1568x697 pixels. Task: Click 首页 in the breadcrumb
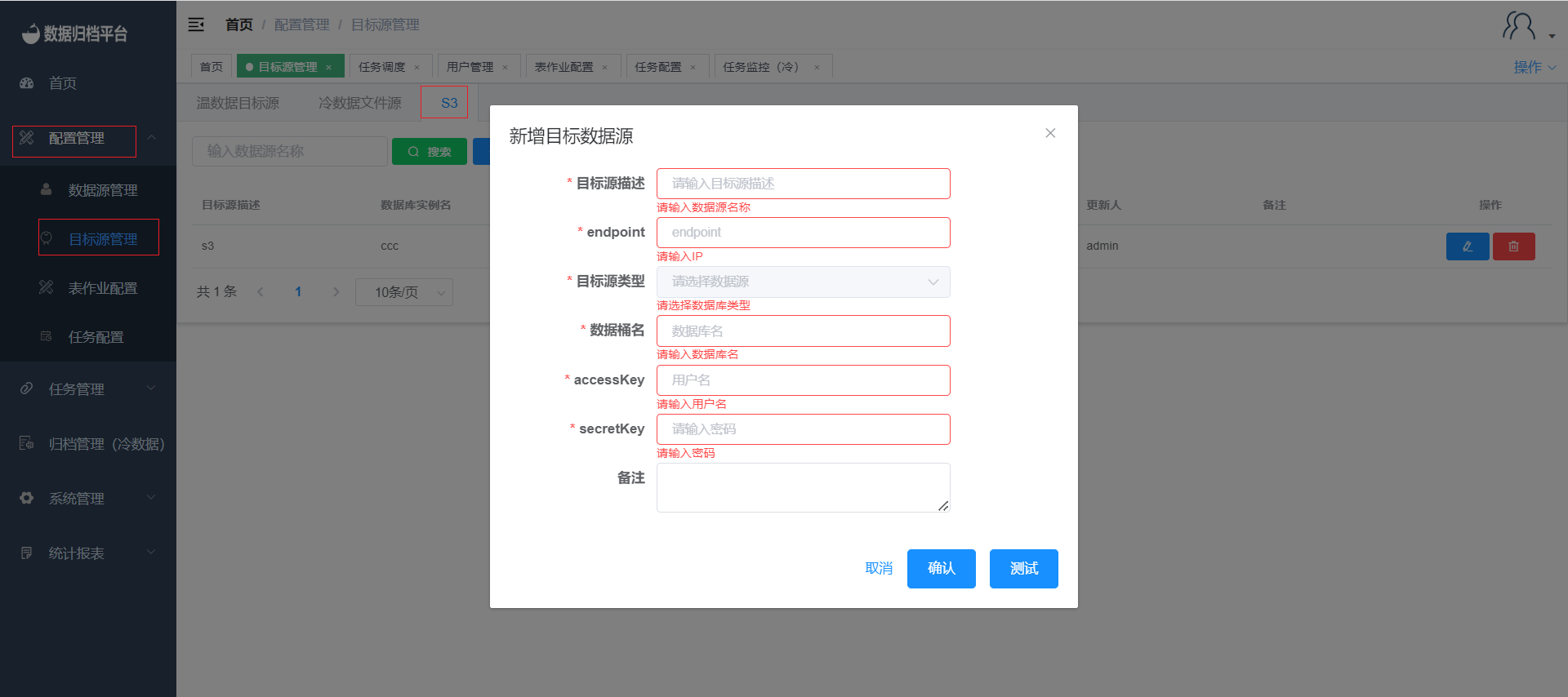(x=239, y=24)
